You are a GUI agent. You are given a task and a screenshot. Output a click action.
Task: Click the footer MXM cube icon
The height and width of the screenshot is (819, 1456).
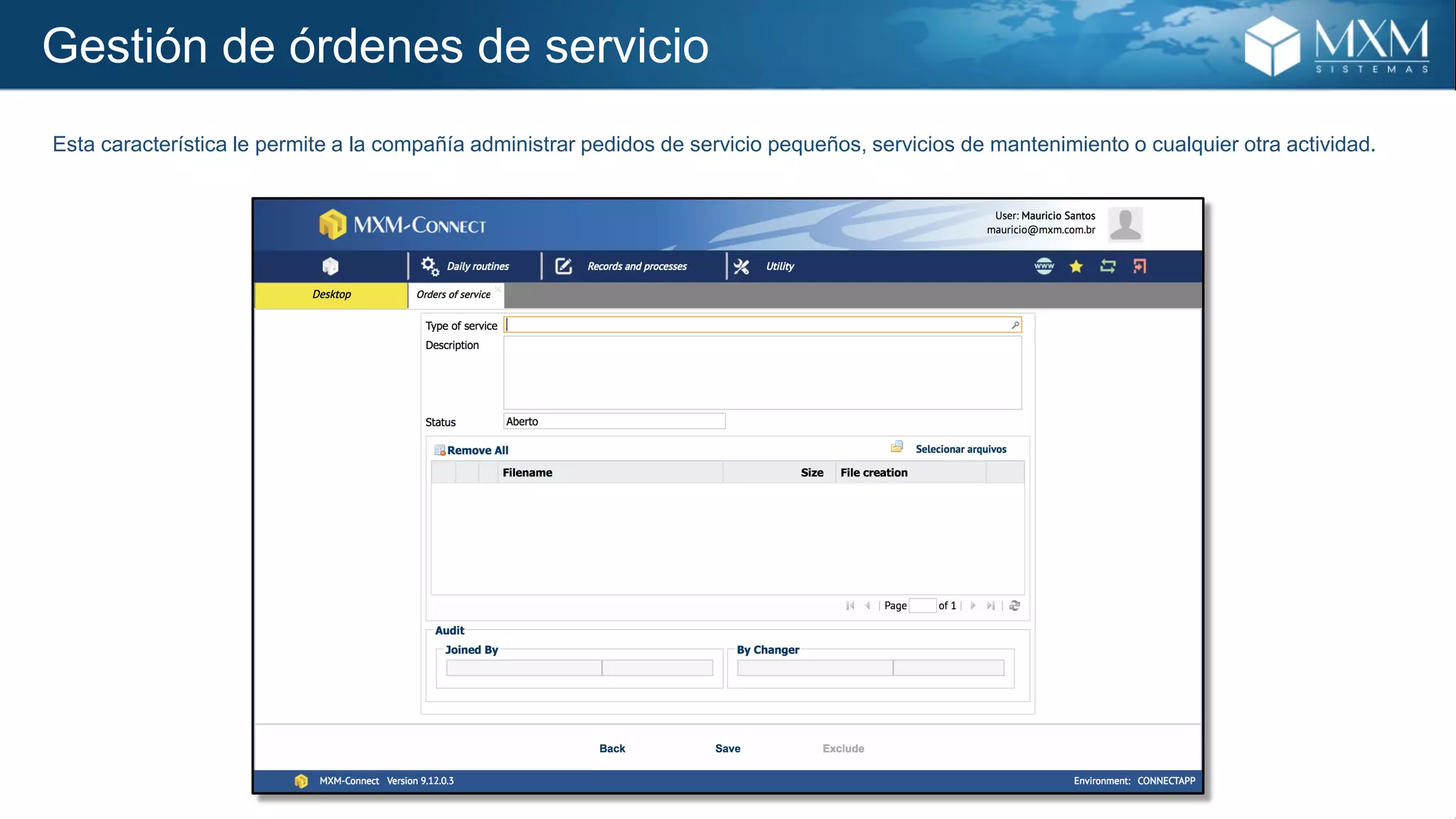301,781
